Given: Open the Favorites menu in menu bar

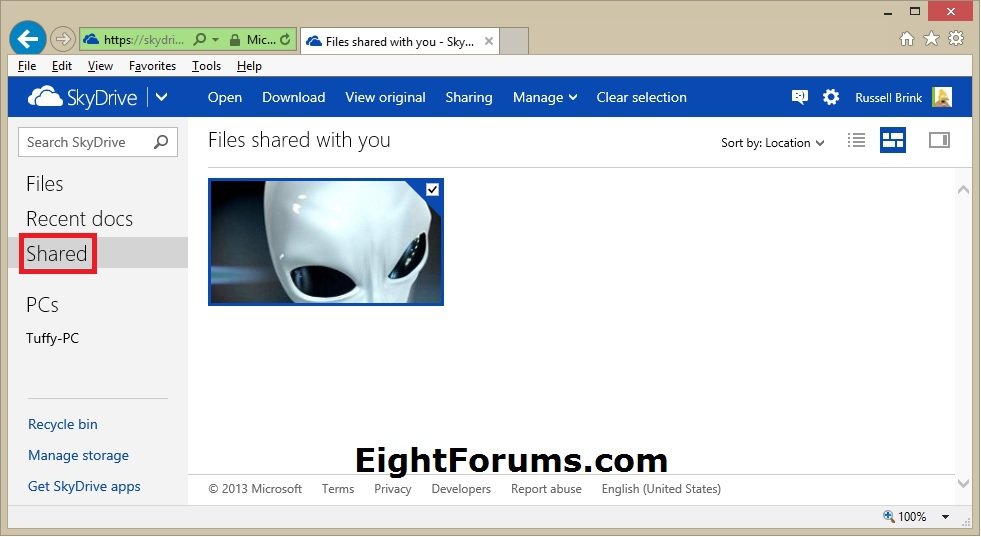Looking at the screenshot, I should [152, 66].
